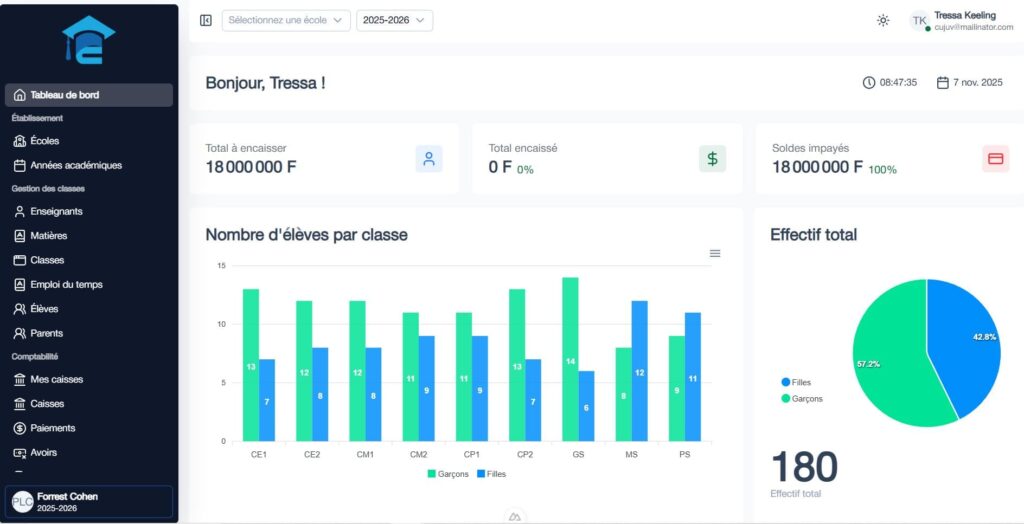The width and height of the screenshot is (1024, 524).
Task: Open the Sélectionnez une école dropdown
Action: (286, 20)
